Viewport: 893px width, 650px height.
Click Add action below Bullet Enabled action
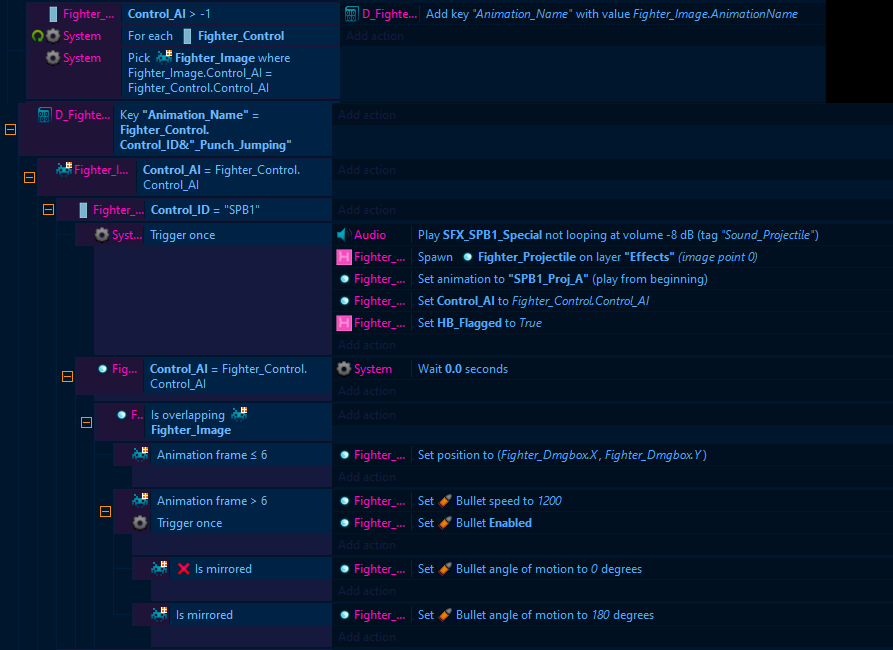[367, 545]
